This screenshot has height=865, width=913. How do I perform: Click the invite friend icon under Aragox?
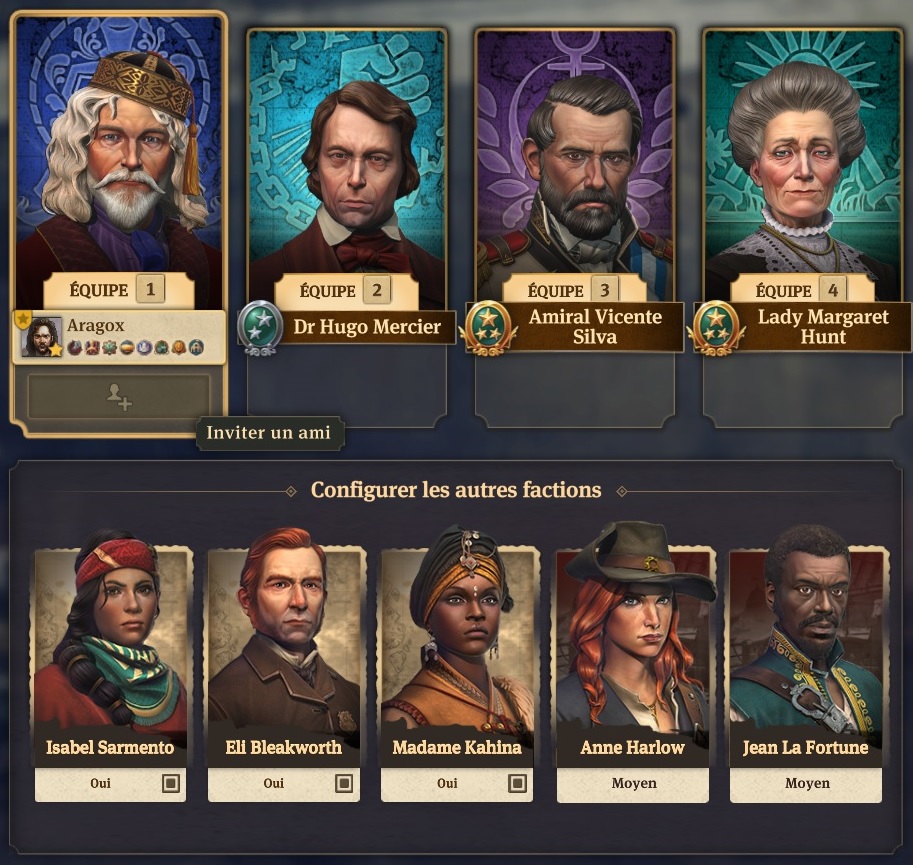click(119, 396)
